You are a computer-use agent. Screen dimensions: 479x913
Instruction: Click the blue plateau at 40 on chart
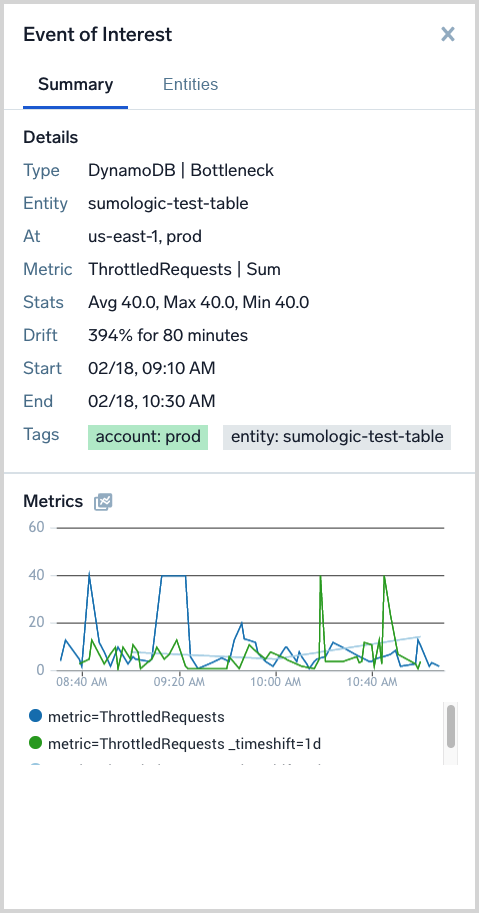coord(173,576)
